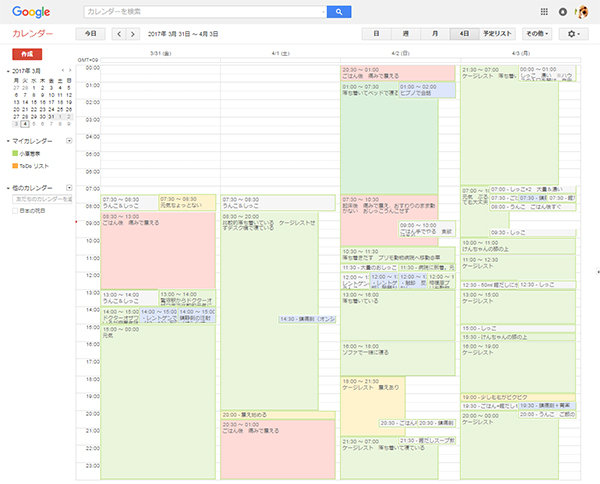Select date 4 in the mini calendar
This screenshot has width=600, height=484.
pos(25,124)
